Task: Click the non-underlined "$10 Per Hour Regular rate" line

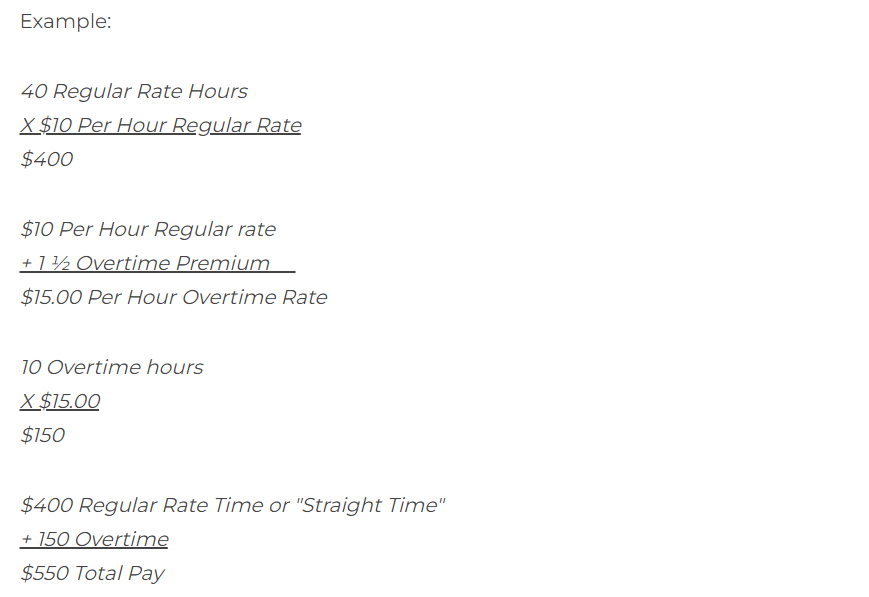Action: [147, 229]
